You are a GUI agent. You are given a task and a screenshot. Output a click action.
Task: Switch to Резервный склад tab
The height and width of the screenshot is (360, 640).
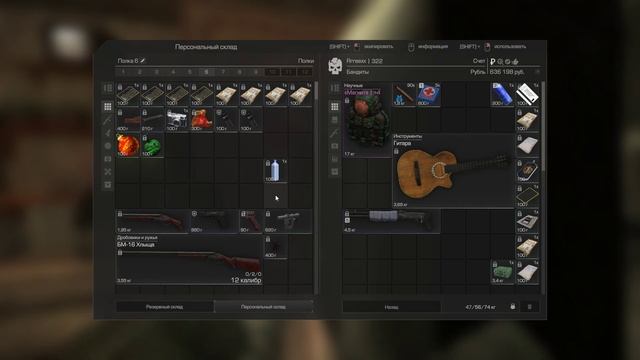point(164,307)
